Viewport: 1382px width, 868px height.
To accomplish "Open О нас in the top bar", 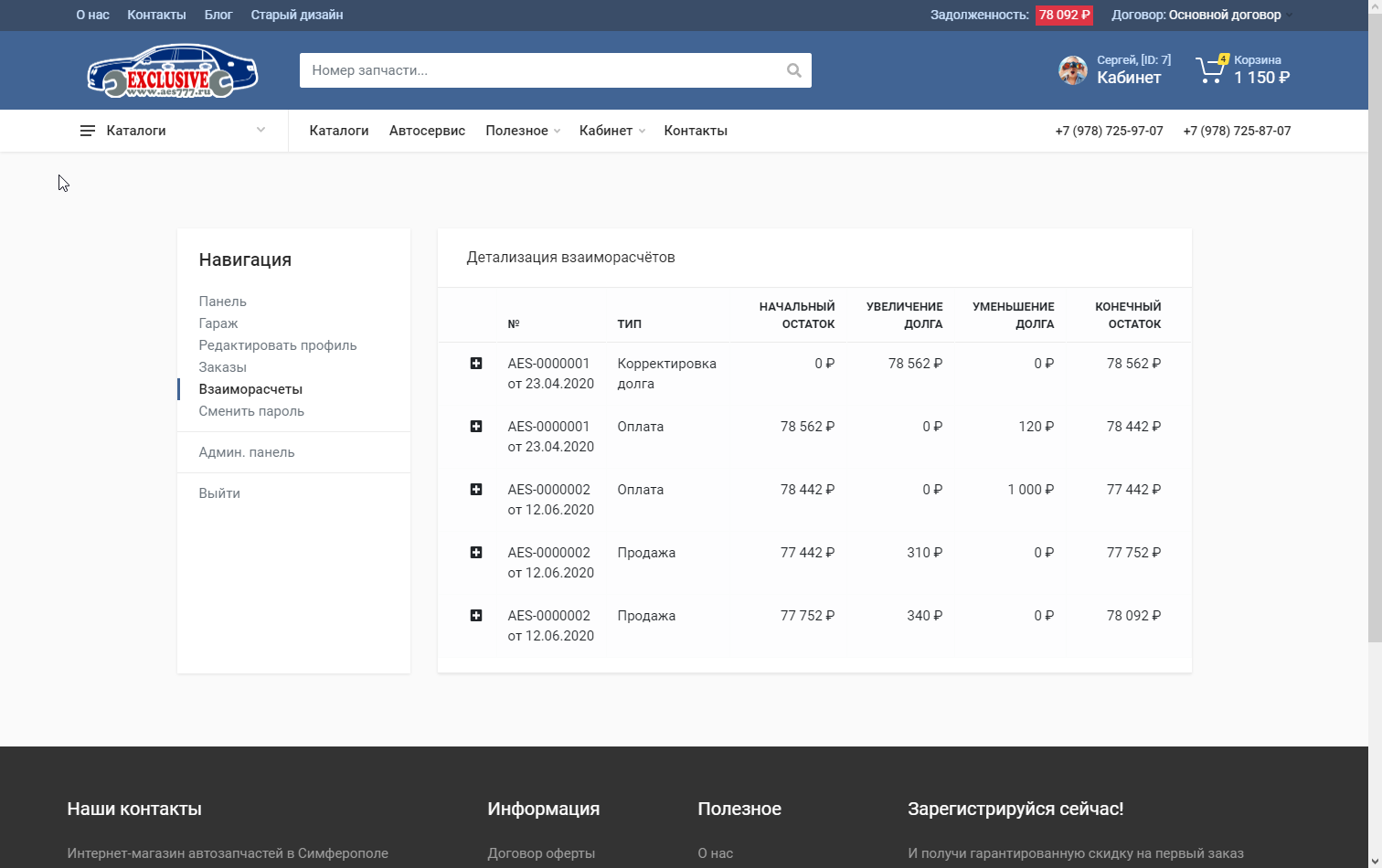I will point(92,15).
